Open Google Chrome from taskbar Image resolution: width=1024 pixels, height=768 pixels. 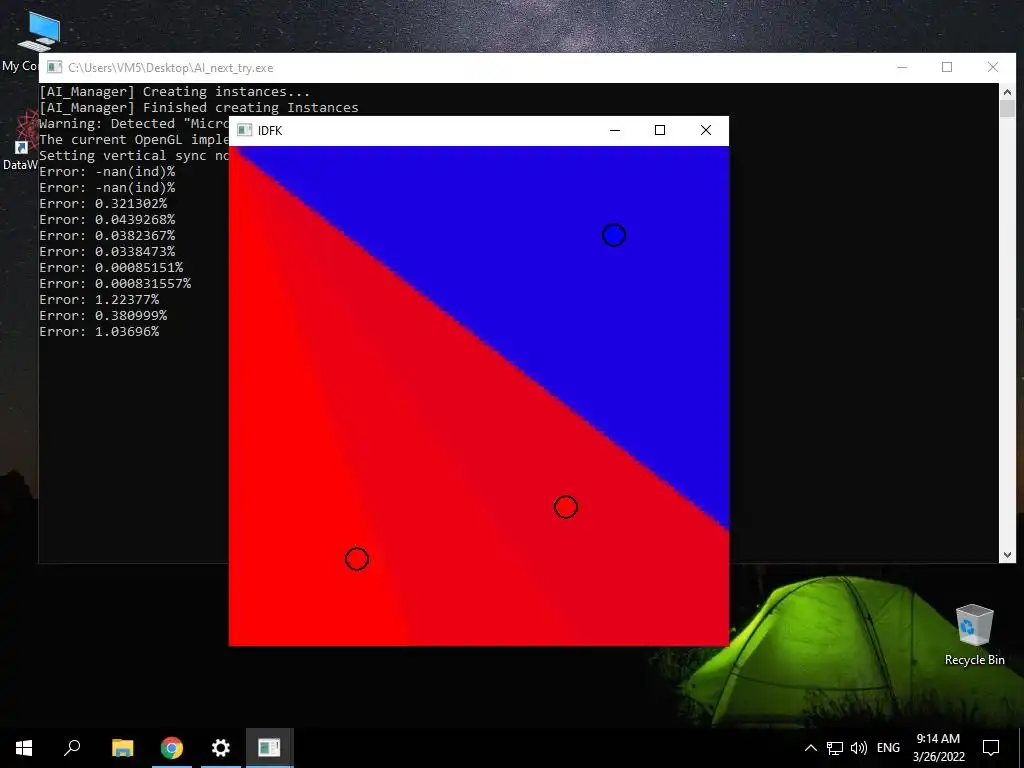172,748
